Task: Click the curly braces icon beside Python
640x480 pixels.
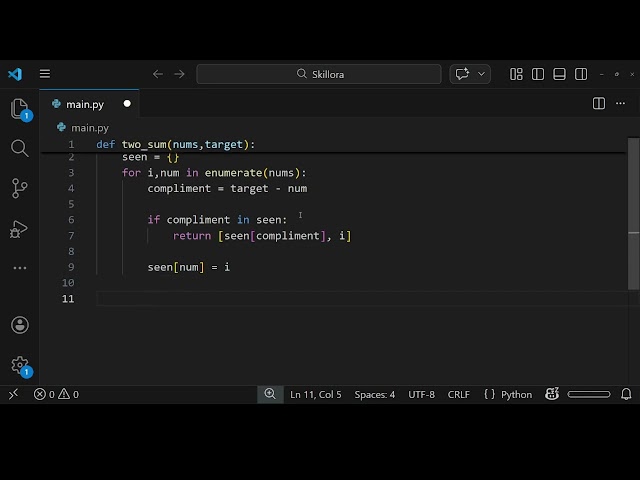Action: pyautogui.click(x=489, y=394)
